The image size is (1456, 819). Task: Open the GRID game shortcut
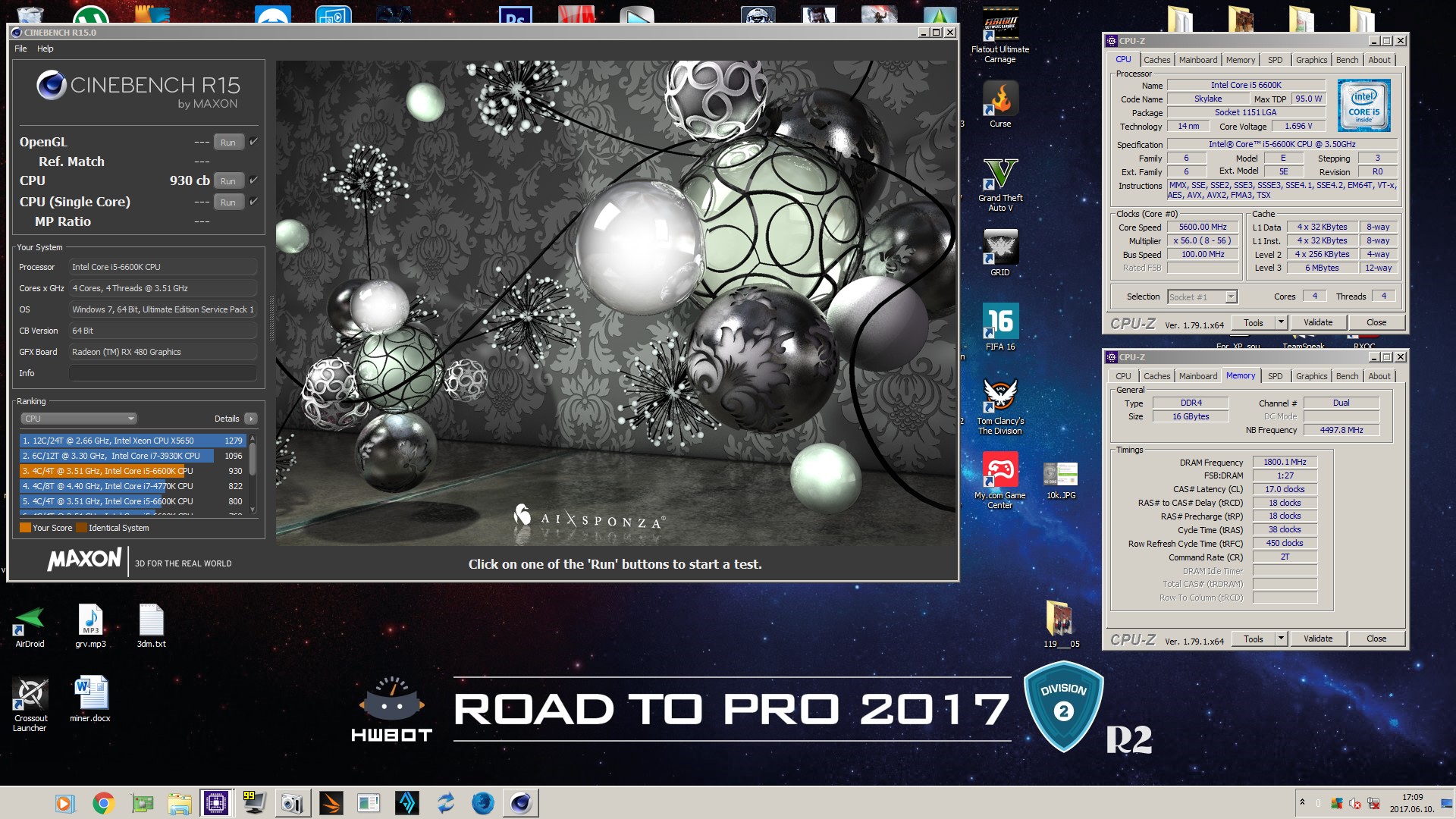1000,253
